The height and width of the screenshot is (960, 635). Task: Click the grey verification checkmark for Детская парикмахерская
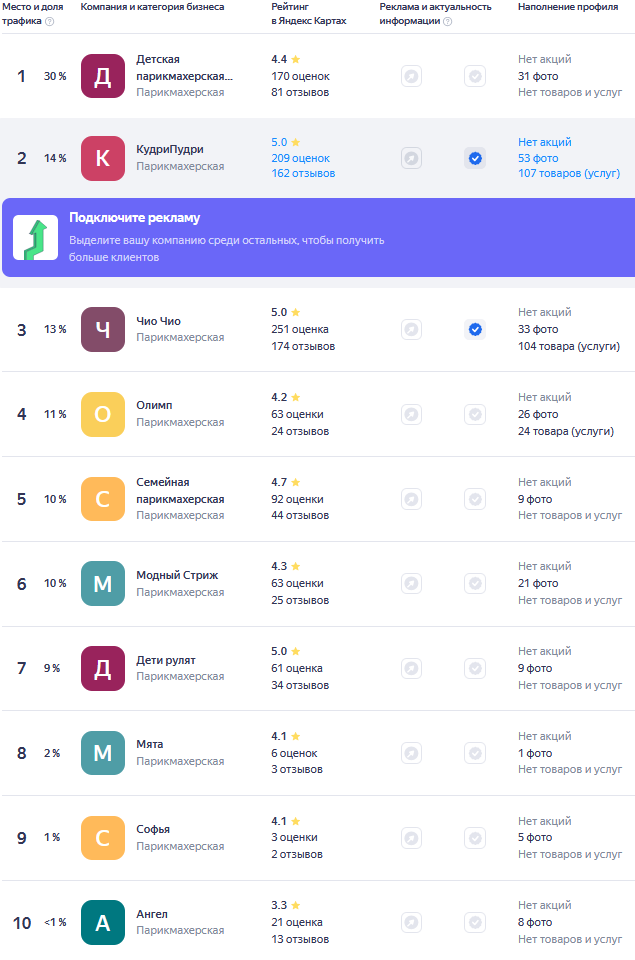pos(475,77)
